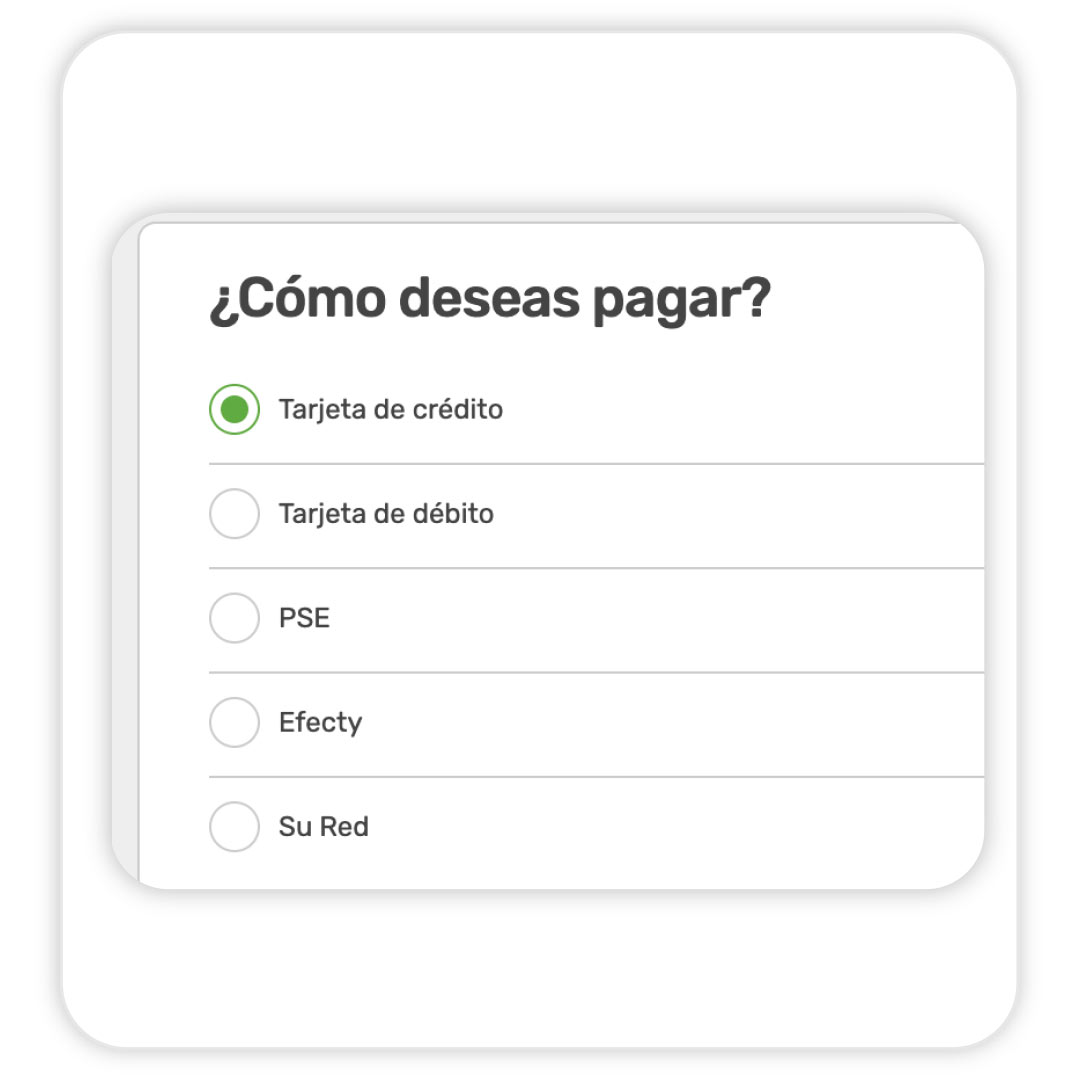Select the Tarjeta de crédito radio button

(x=234, y=409)
